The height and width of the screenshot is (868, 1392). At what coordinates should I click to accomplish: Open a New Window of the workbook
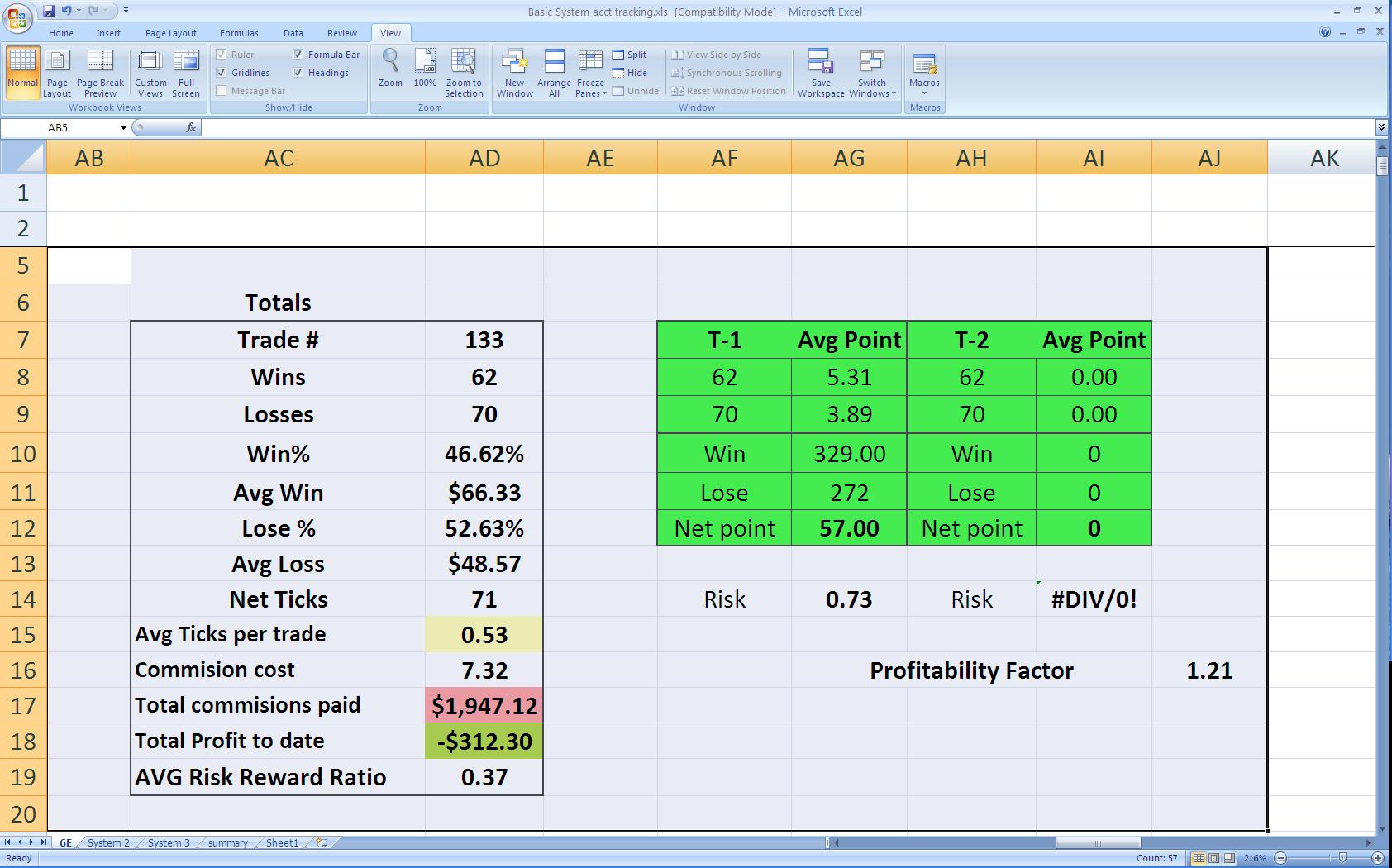coord(514,73)
